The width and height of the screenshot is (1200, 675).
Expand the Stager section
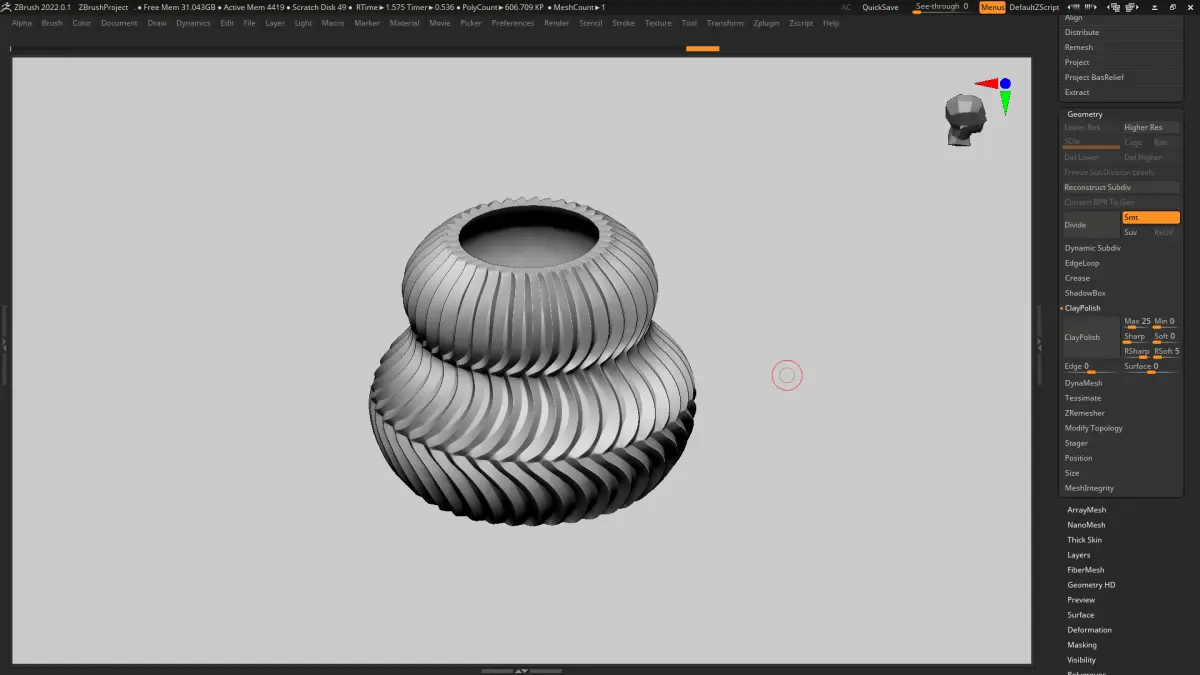1076,443
